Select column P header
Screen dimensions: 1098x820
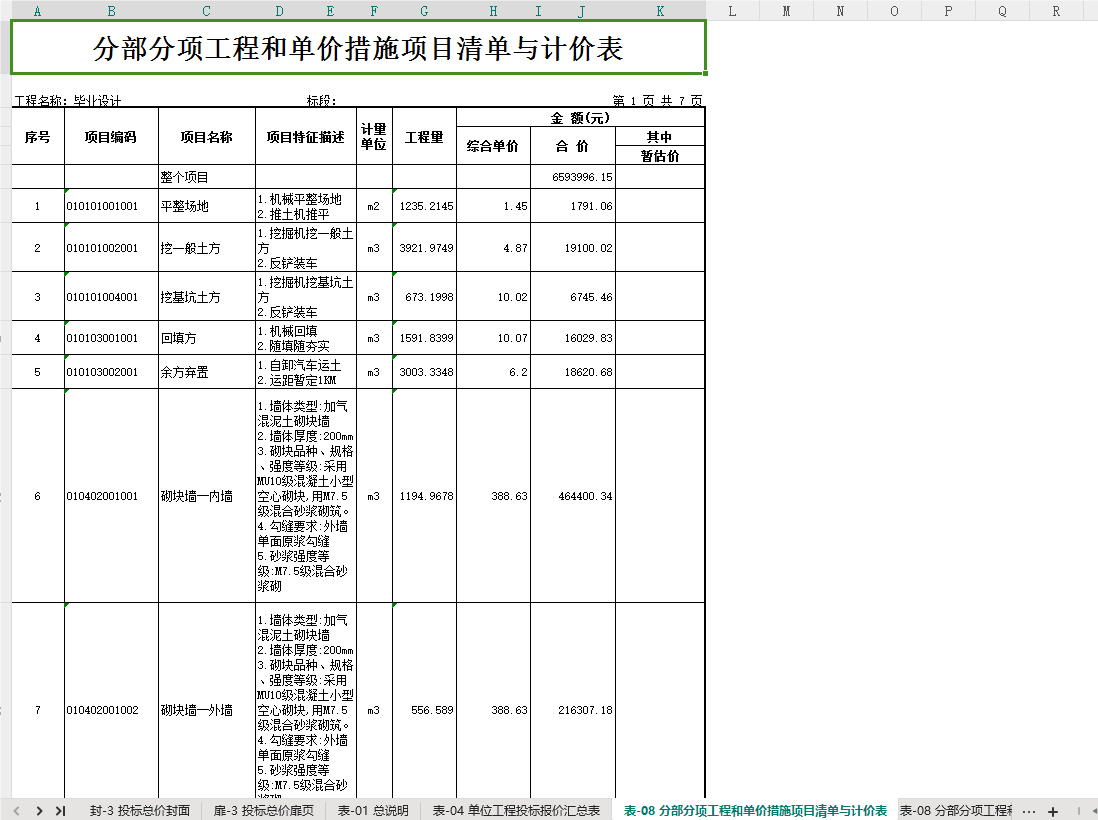point(948,11)
